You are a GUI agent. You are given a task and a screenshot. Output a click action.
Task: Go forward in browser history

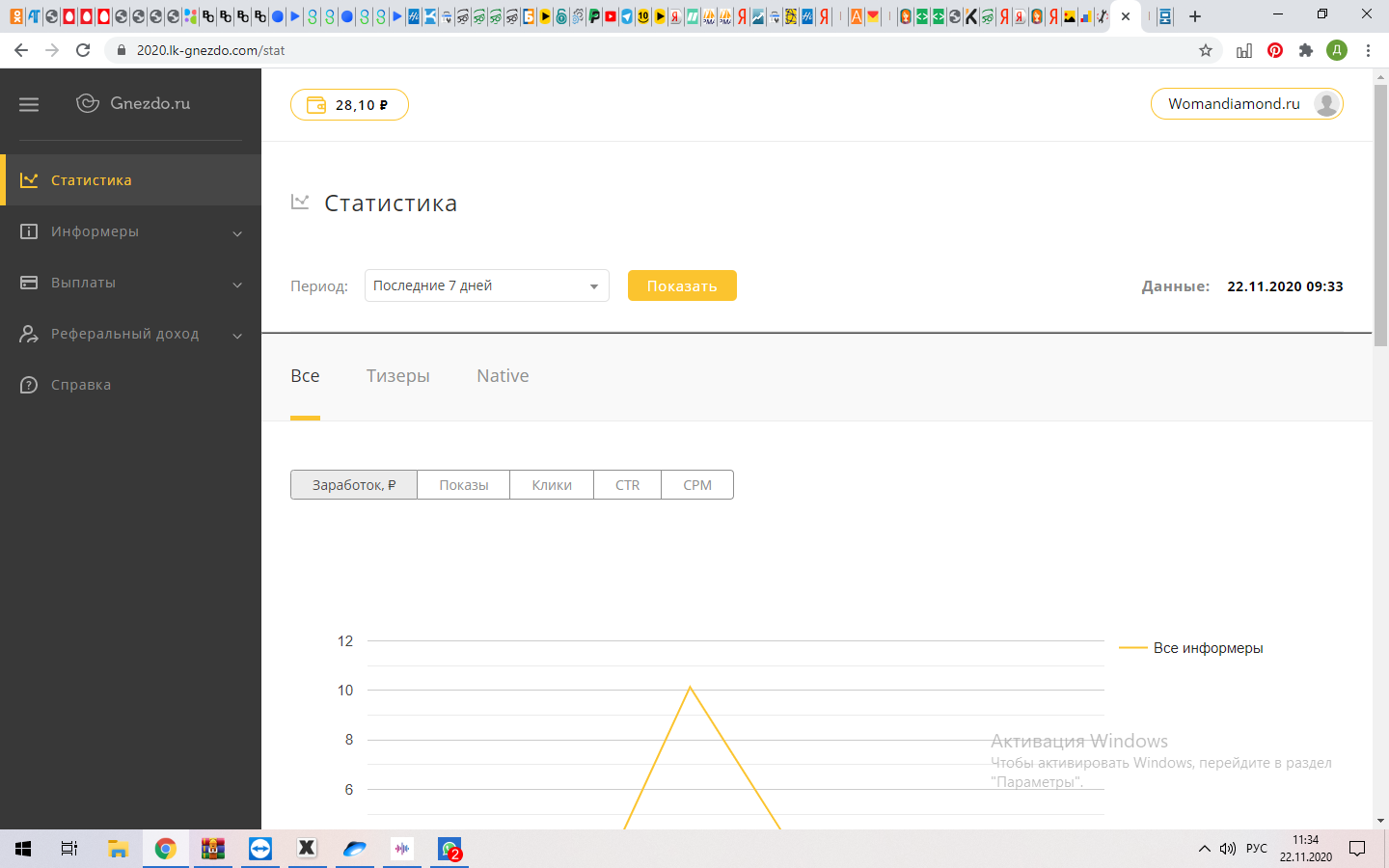pyautogui.click(x=52, y=50)
